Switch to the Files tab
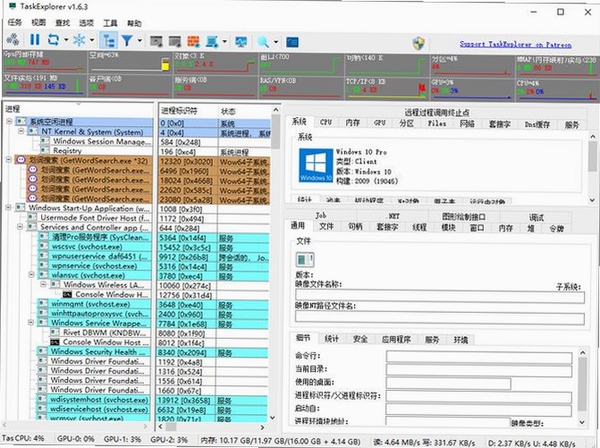 tap(437, 123)
